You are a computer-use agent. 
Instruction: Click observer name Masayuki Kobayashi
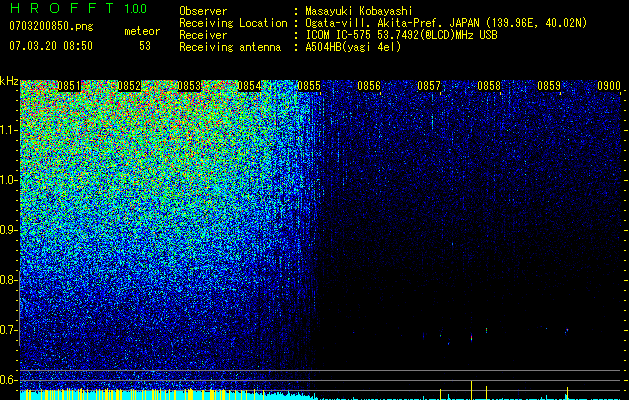point(359,11)
